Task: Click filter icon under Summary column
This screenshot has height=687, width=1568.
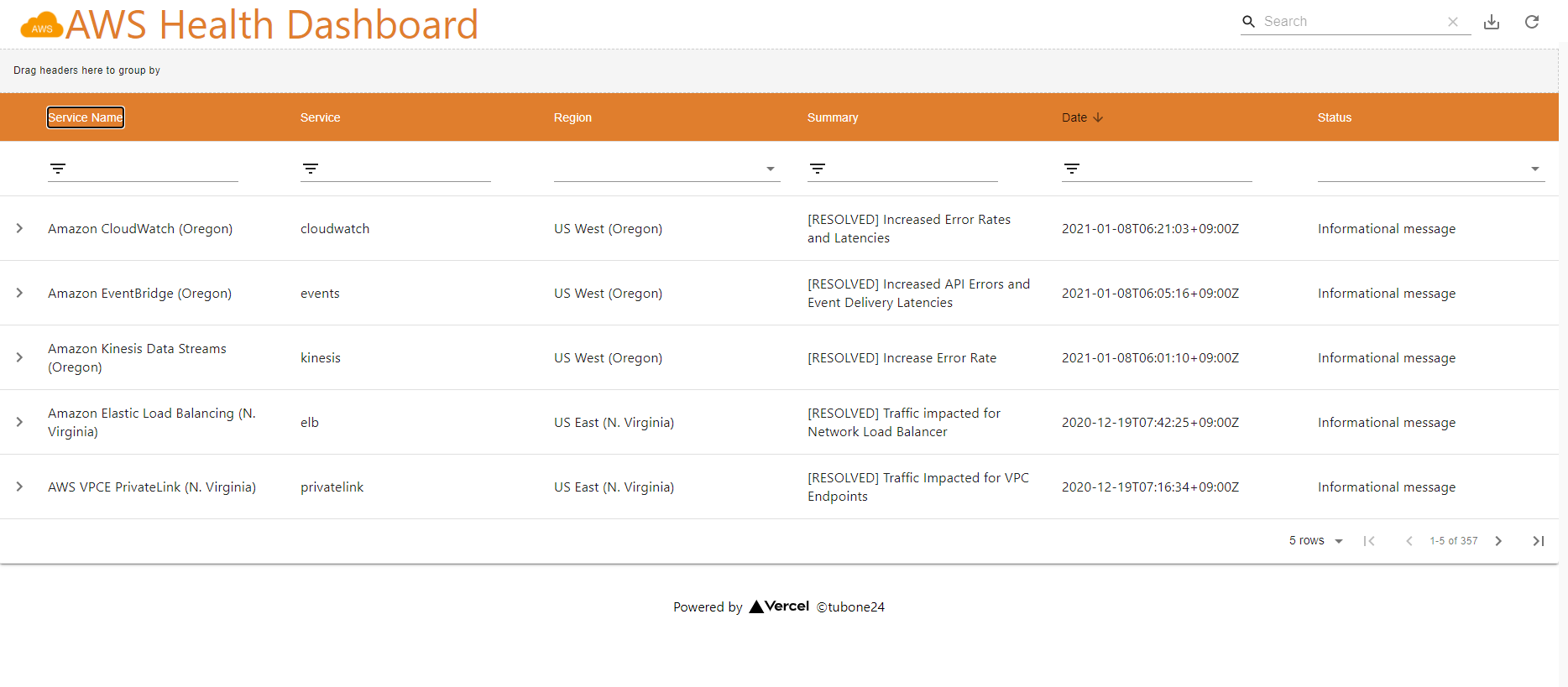Action: 818,169
